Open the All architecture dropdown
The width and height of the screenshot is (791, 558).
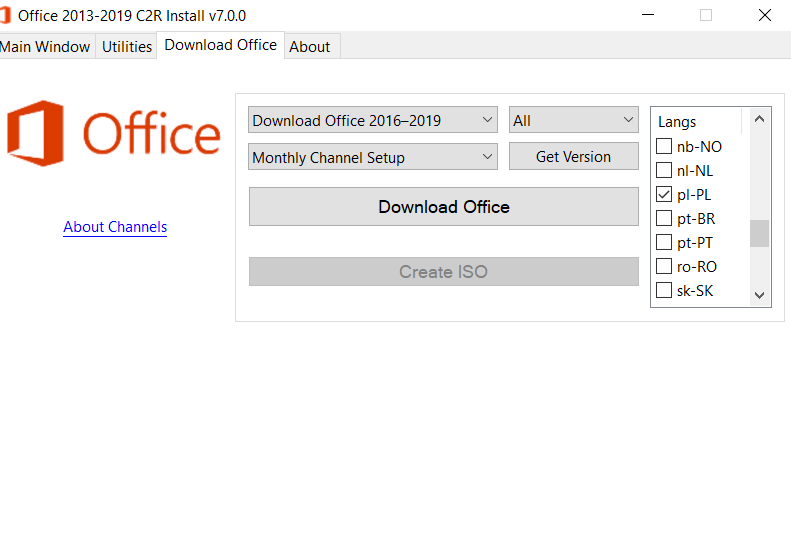pos(574,120)
